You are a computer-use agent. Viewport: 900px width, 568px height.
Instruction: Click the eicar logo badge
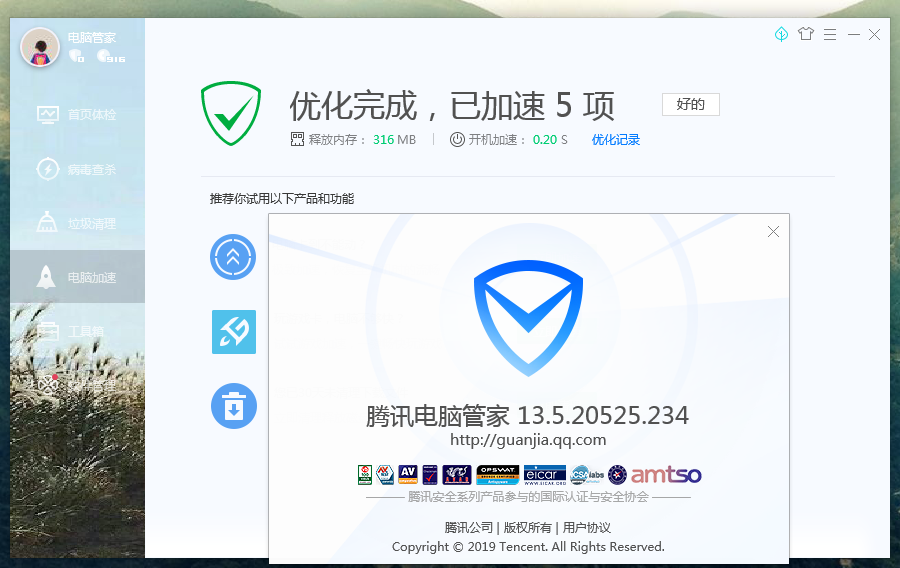click(x=545, y=475)
